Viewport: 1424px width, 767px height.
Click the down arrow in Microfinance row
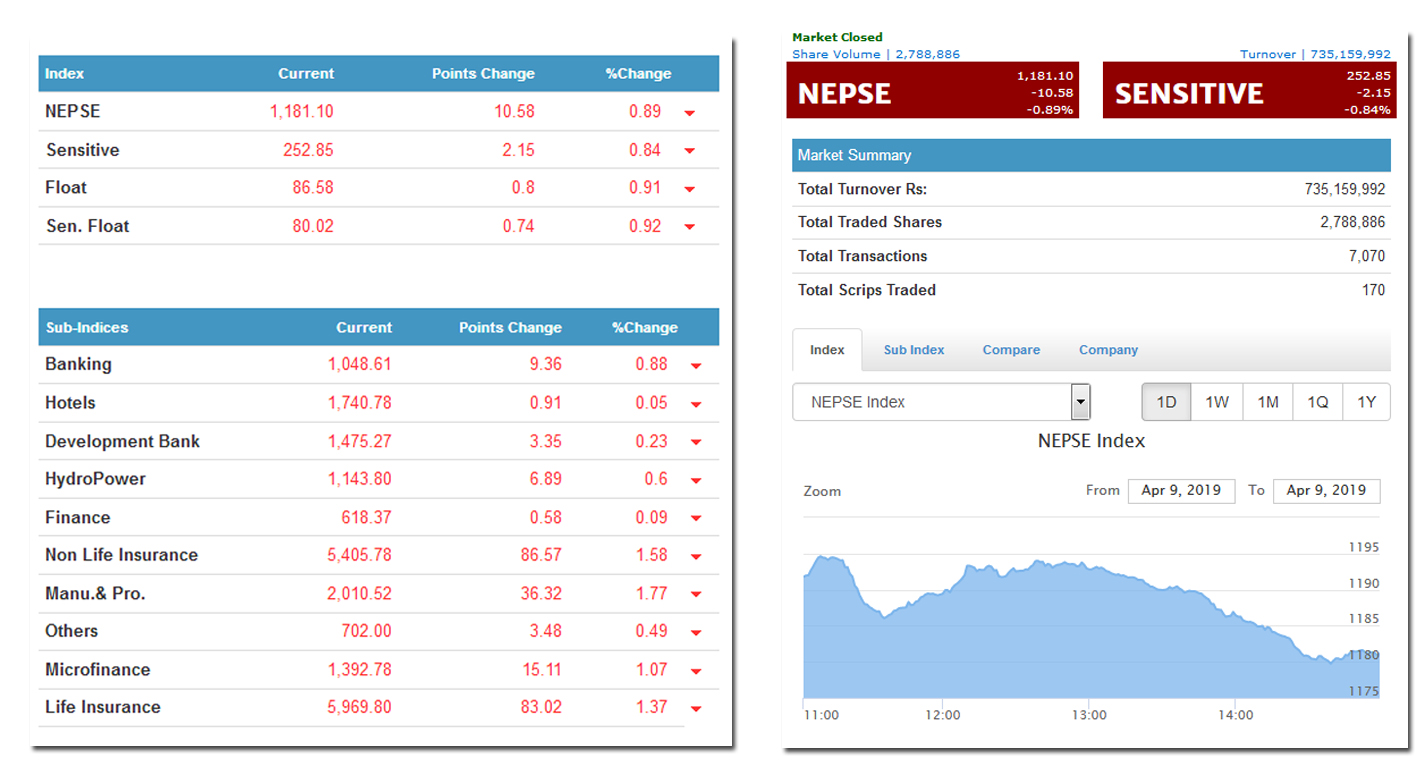pos(696,671)
